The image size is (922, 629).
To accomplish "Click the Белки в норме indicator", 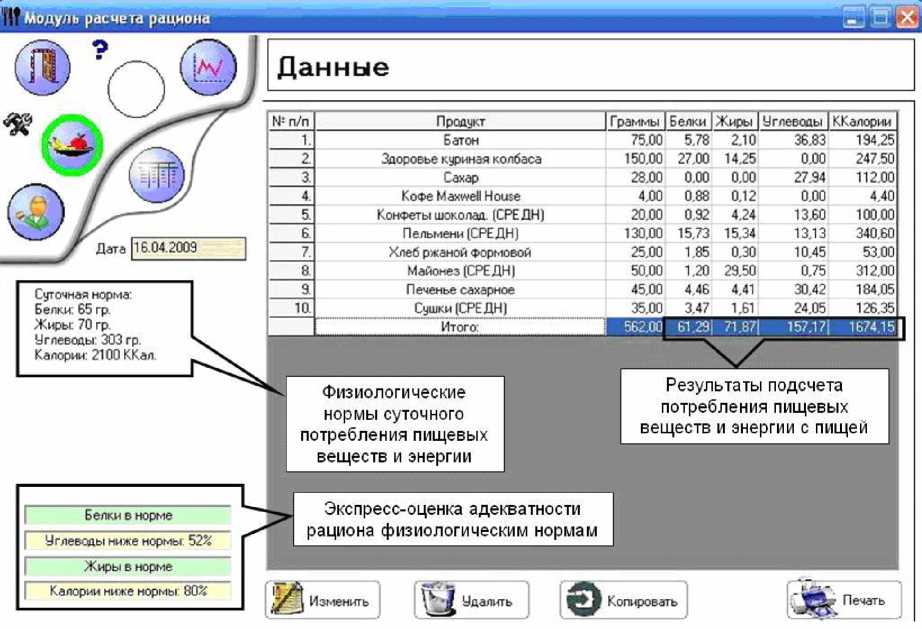I will click(x=128, y=516).
